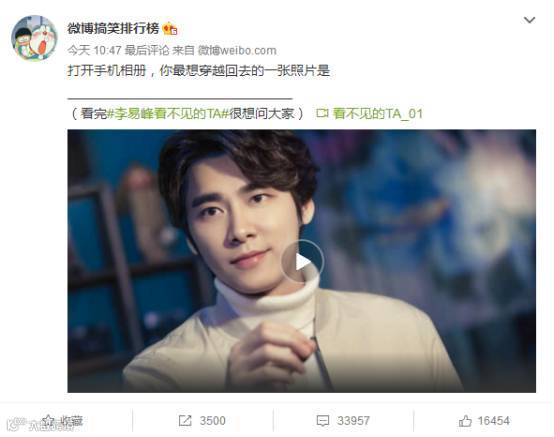Viewport: 554px width, 437px height.
Task: Click the thumbs-up like icon
Action: (x=465, y=421)
